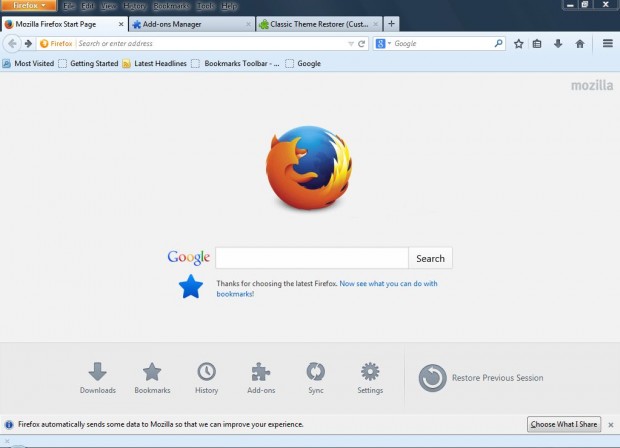Open the search engine selector dropdown

383,43
